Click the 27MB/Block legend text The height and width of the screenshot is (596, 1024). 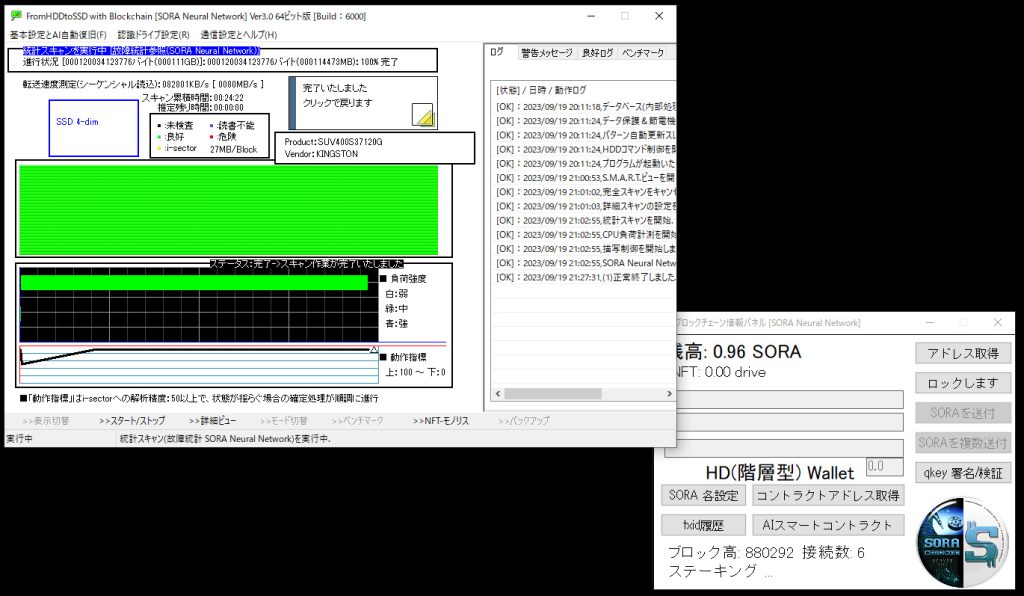pyautogui.click(x=234, y=149)
